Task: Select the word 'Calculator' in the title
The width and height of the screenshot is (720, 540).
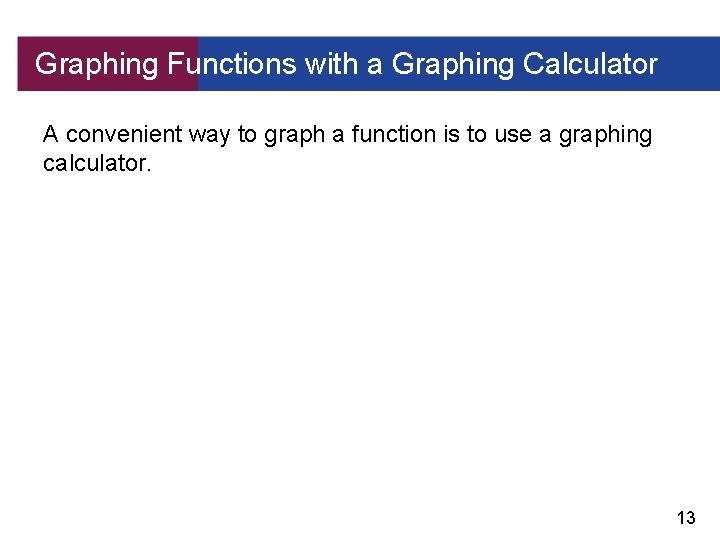Action: pos(590,64)
